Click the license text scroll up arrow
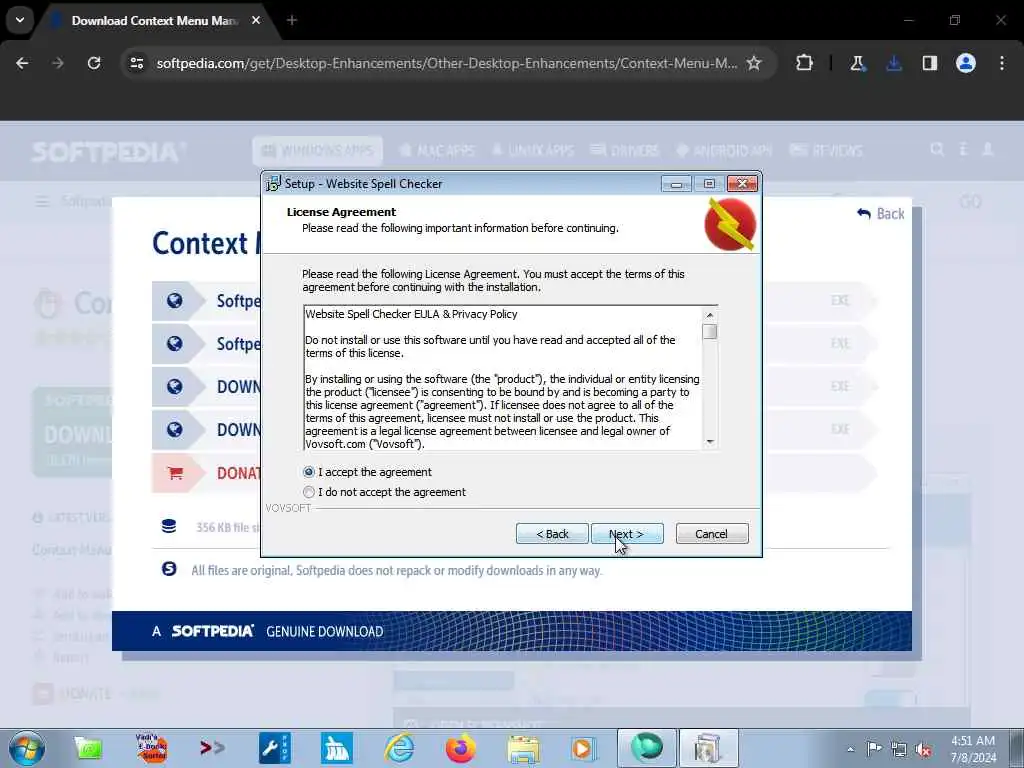1024x768 pixels. click(710, 315)
